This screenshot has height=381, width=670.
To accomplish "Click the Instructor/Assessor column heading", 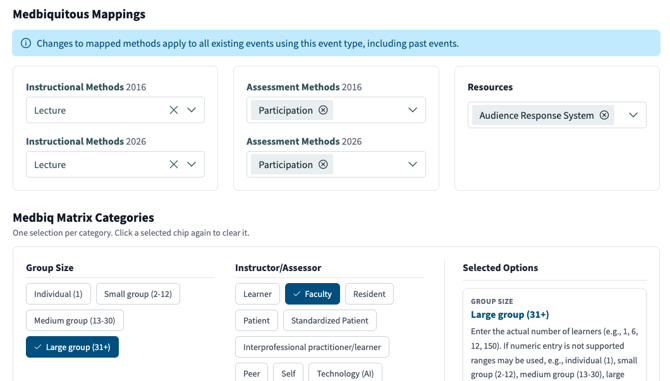I will (x=278, y=268).
